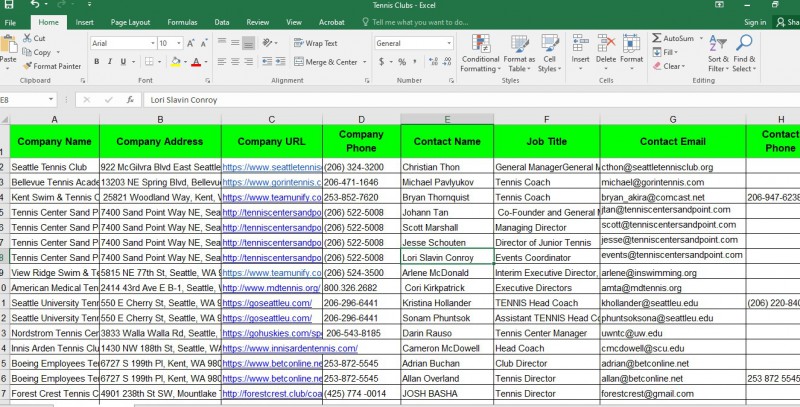Viewport: 800px width, 407px height.
Task: Toggle underline formatting
Action: point(123,62)
